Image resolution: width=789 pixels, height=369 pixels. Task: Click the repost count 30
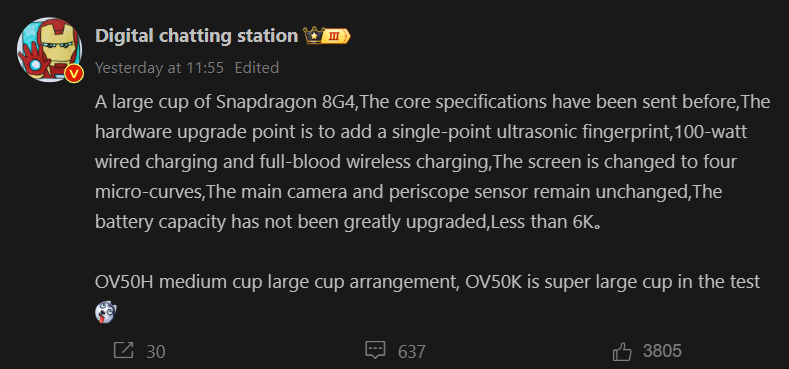(x=156, y=351)
